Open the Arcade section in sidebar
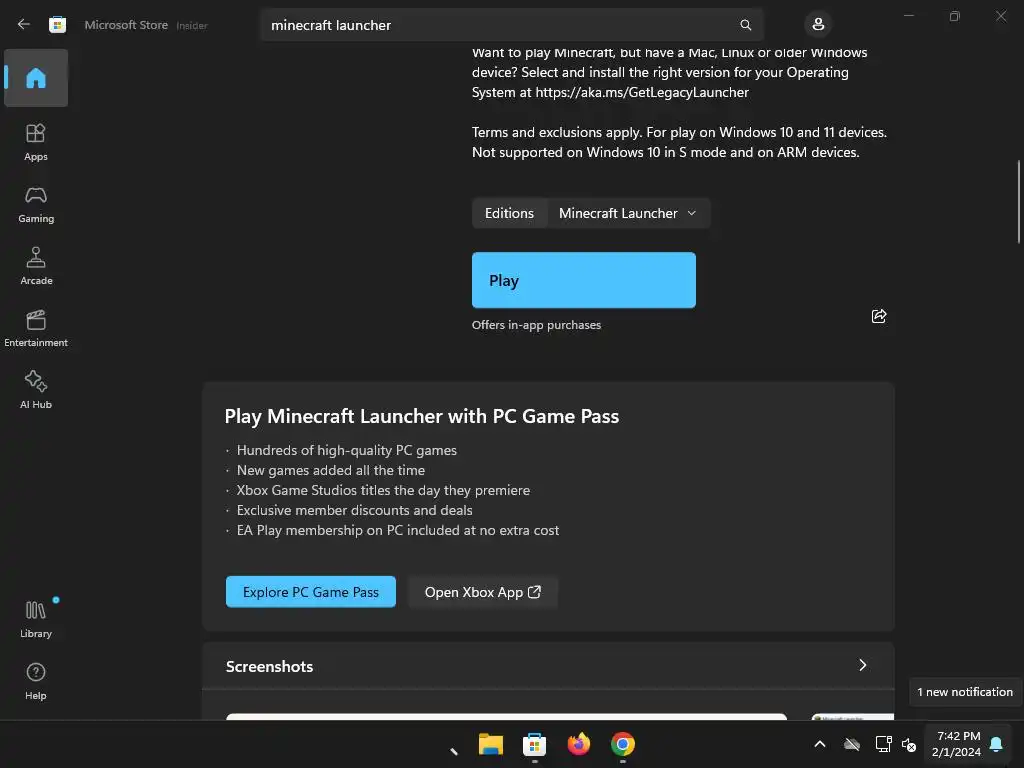The width and height of the screenshot is (1024, 768). [x=36, y=266]
